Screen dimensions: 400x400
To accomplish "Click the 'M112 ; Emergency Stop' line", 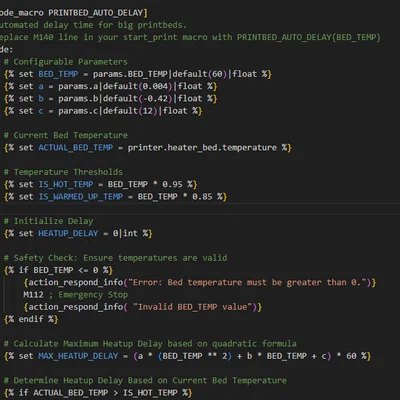I will [x=76, y=295].
